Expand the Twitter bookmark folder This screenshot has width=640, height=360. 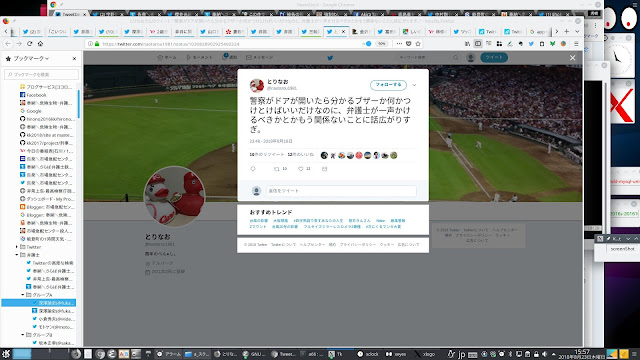[x=17, y=247]
